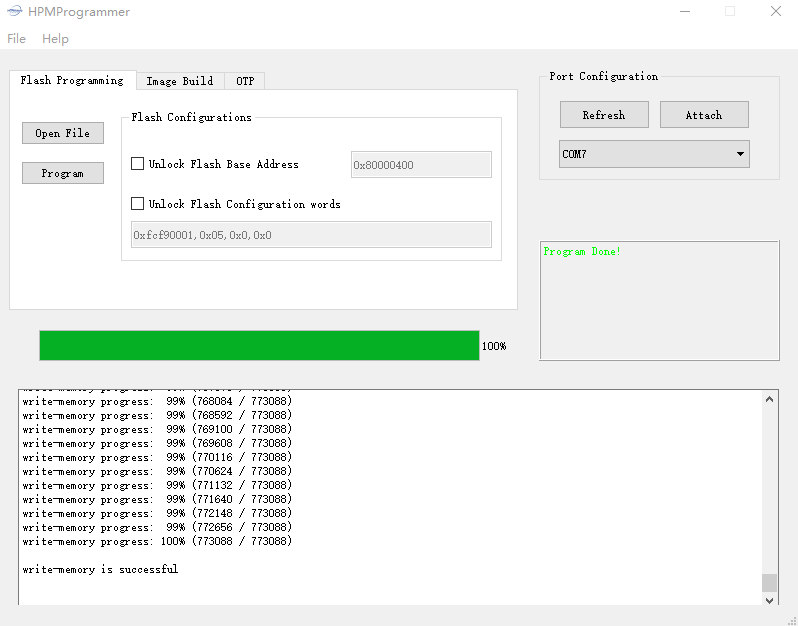Click the log line with 770116 / 773088

pyautogui.click(x=157, y=457)
